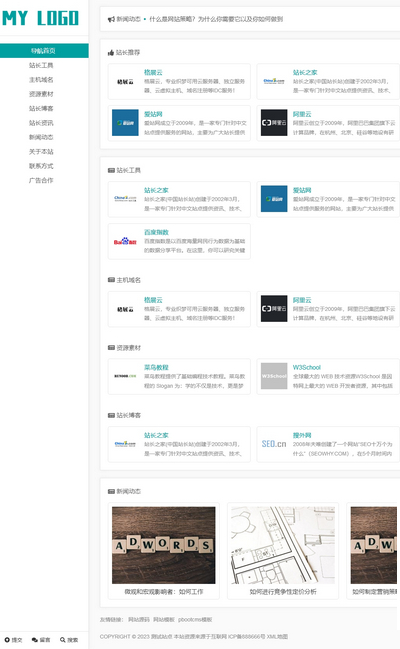
Task: Open the partially visible third news thumbnail
Action: pos(374,545)
